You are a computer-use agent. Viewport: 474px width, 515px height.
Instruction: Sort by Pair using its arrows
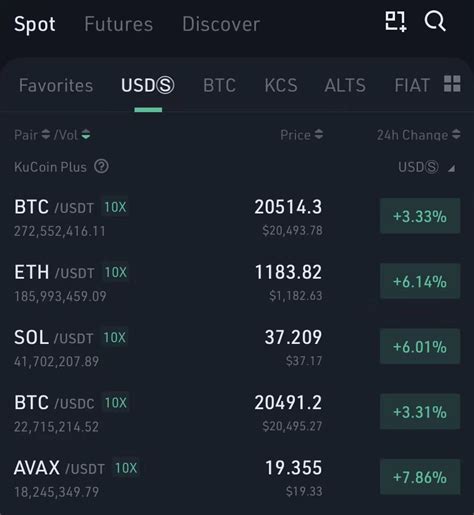pyautogui.click(x=46, y=135)
